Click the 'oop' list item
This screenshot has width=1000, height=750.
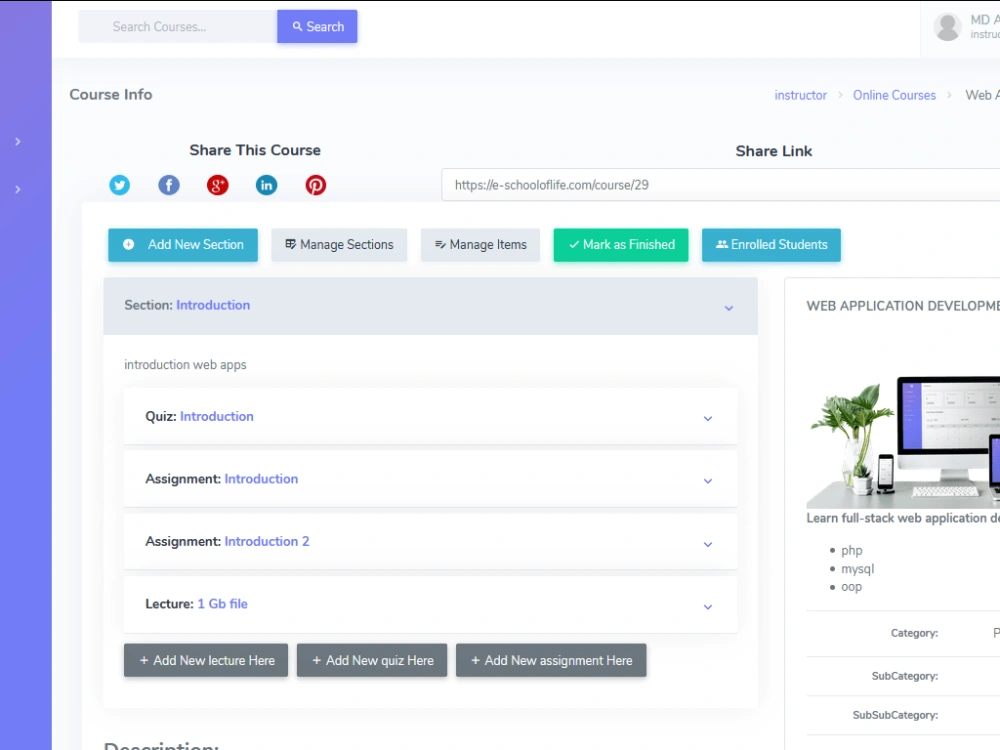coord(851,587)
